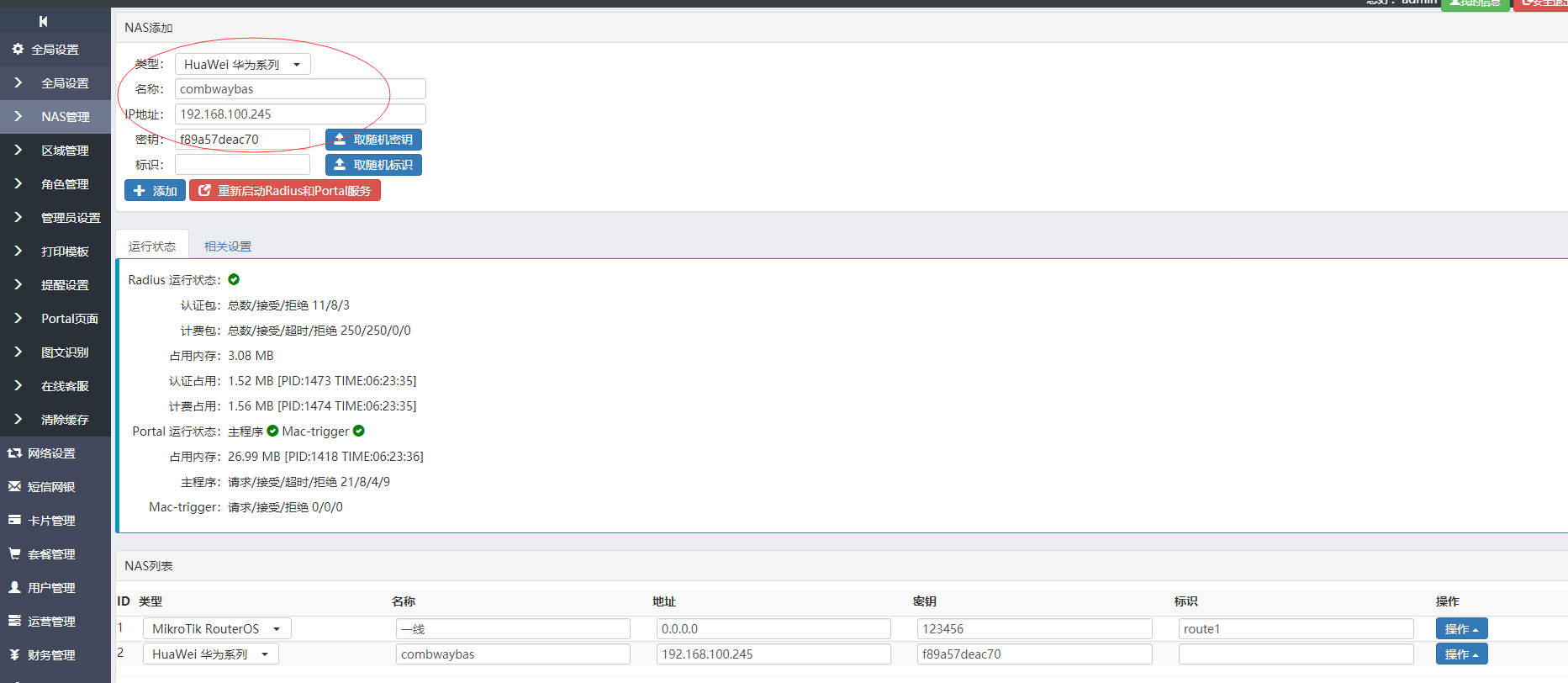Click the 取随机密钥 button
The width and height of the screenshot is (1568, 683).
tap(373, 140)
